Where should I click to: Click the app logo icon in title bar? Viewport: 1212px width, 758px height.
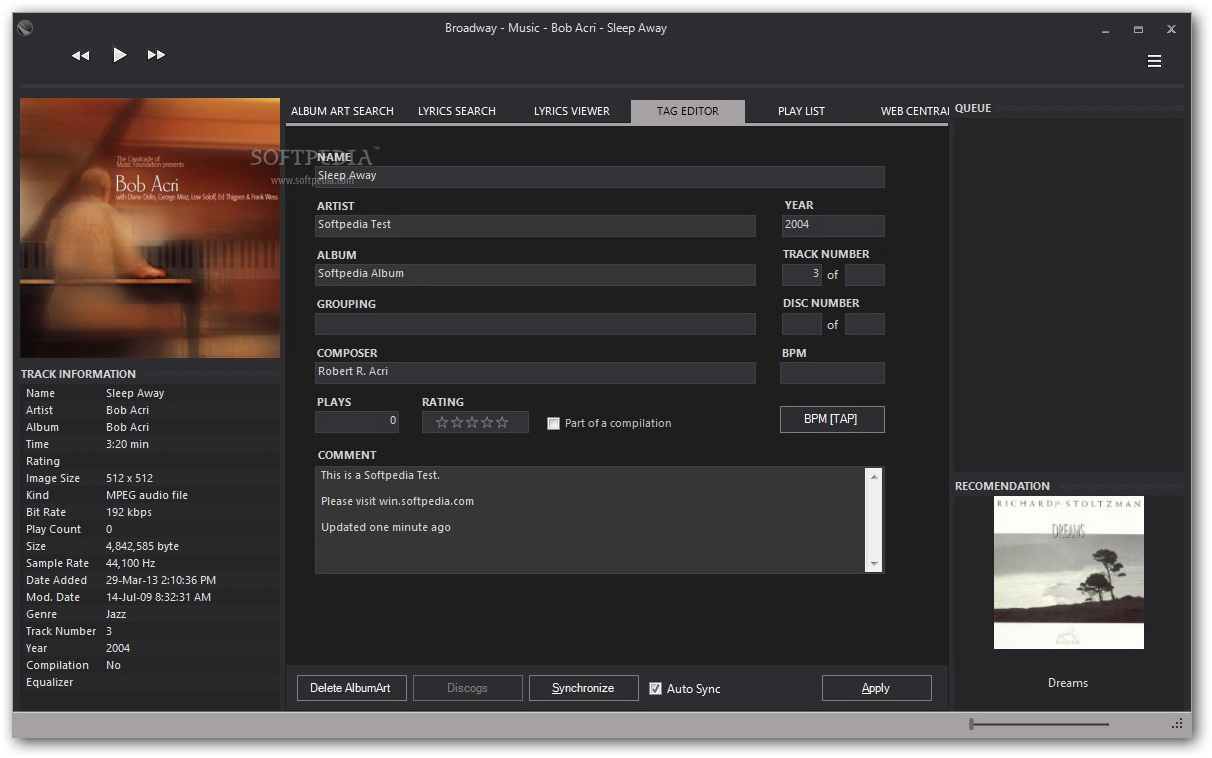25,28
